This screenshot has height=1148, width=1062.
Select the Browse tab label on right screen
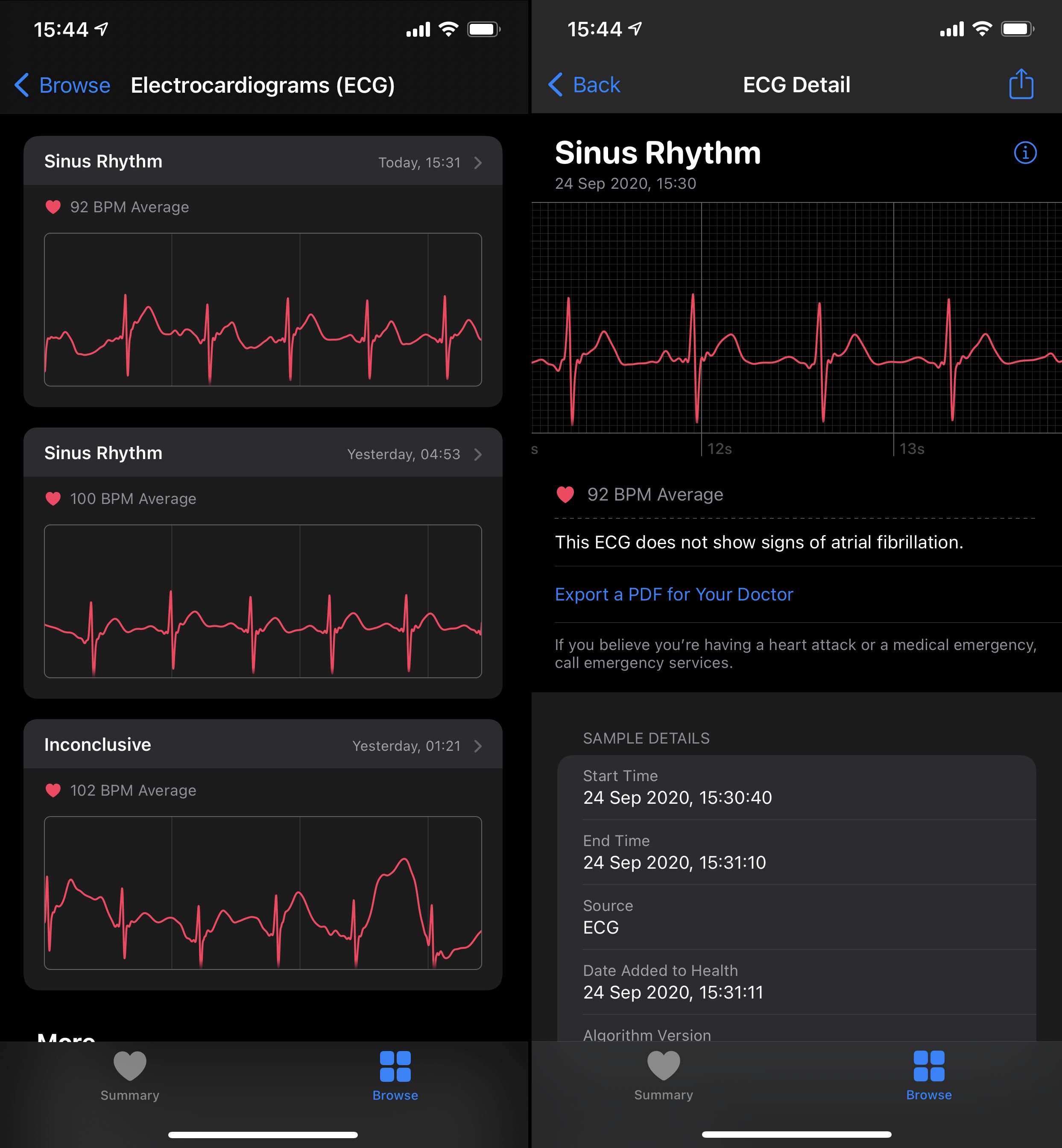(x=929, y=1095)
